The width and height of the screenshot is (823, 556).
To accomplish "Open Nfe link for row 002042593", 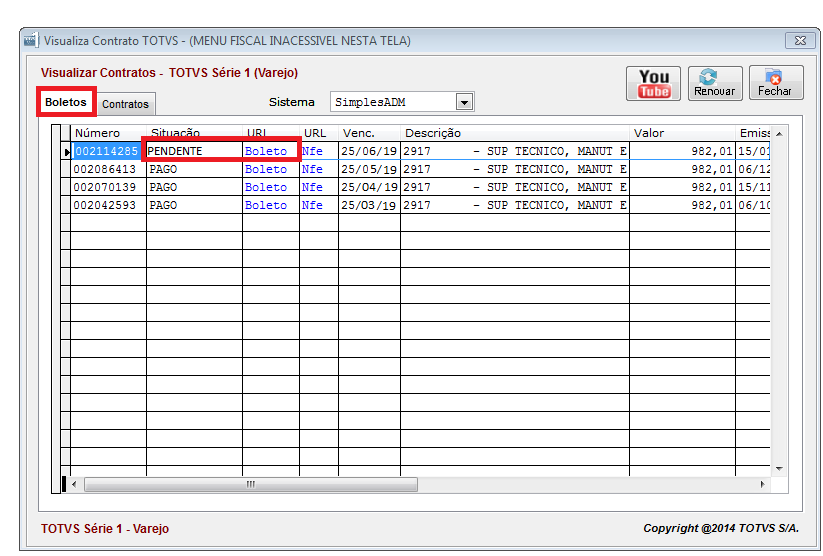I will (x=312, y=205).
